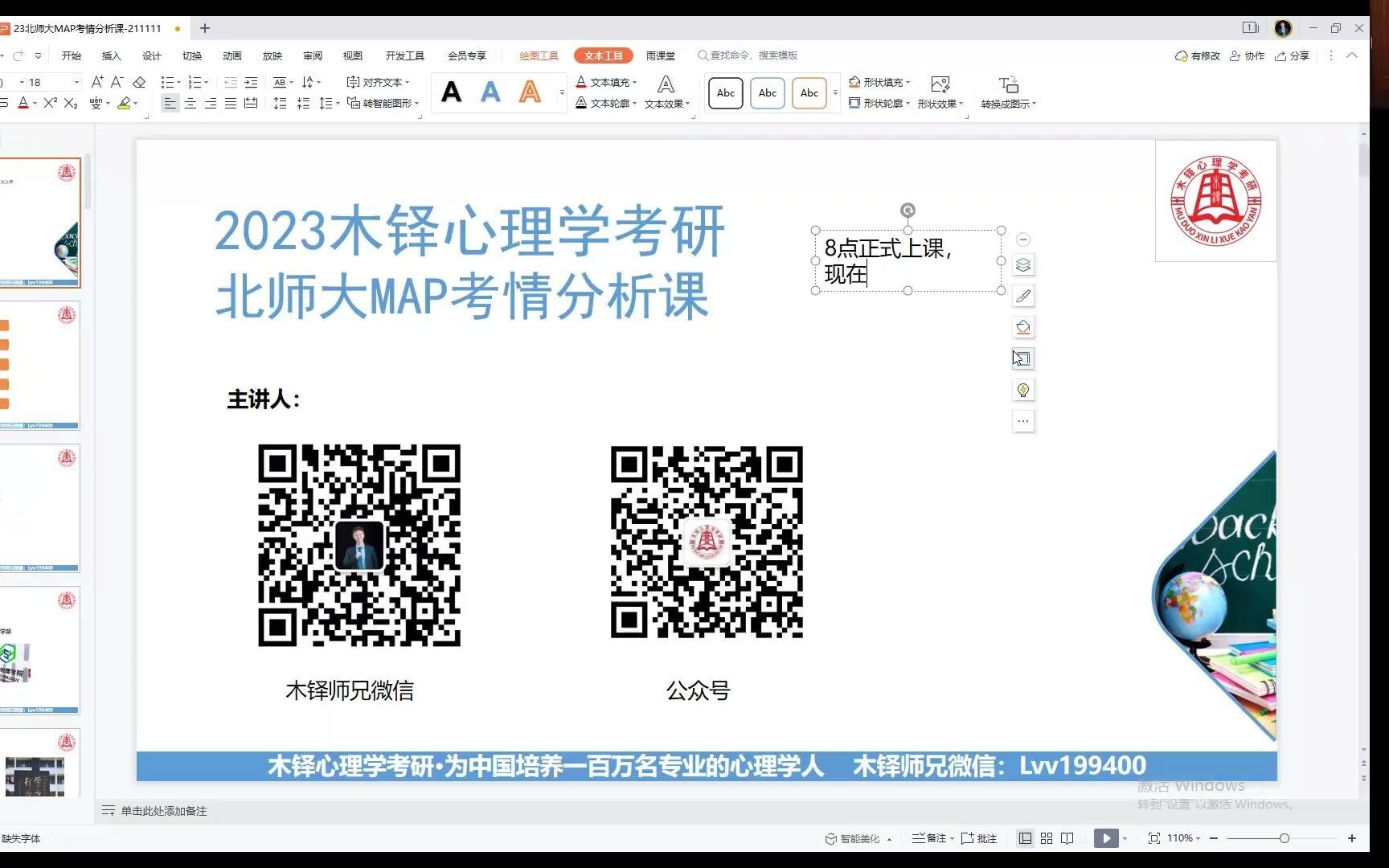Click the 协作 collaborate button
This screenshot has width=1389, height=868.
coord(1248,55)
